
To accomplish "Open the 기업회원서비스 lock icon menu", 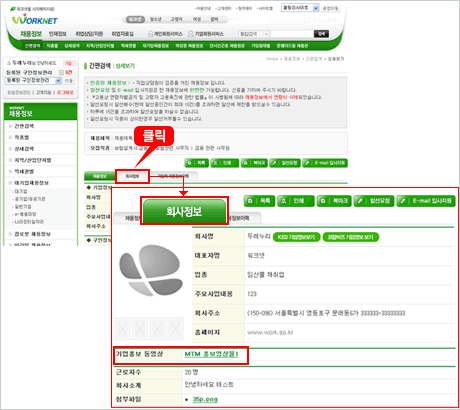I will pos(206,34).
